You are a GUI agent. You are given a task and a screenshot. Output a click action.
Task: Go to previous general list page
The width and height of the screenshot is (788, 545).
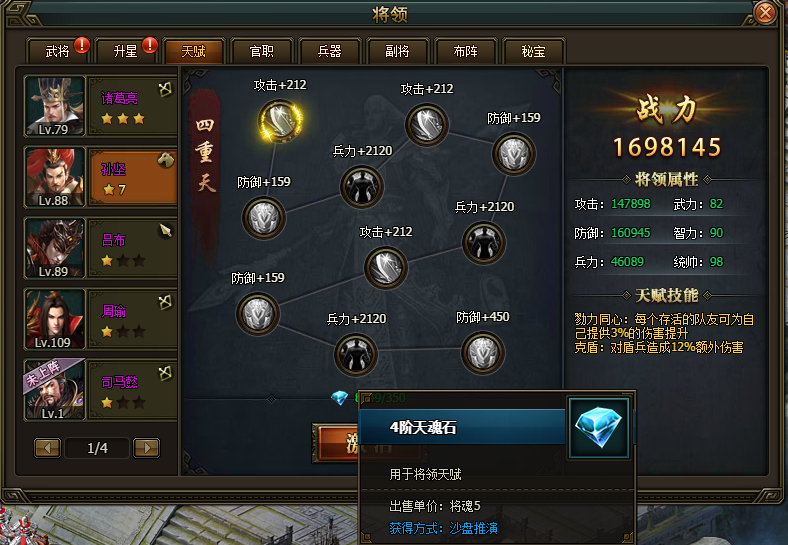pyautogui.click(x=48, y=447)
